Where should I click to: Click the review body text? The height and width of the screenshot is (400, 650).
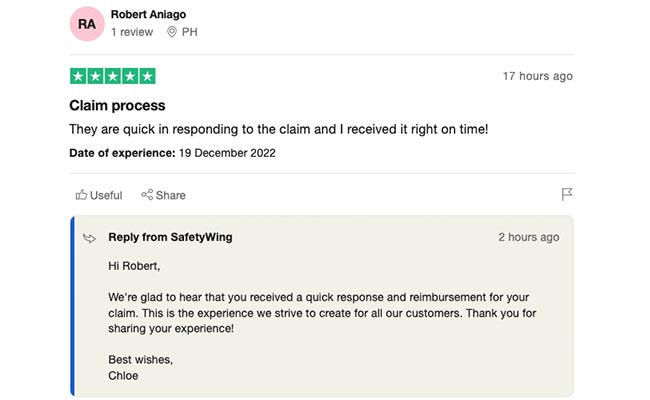coord(278,130)
